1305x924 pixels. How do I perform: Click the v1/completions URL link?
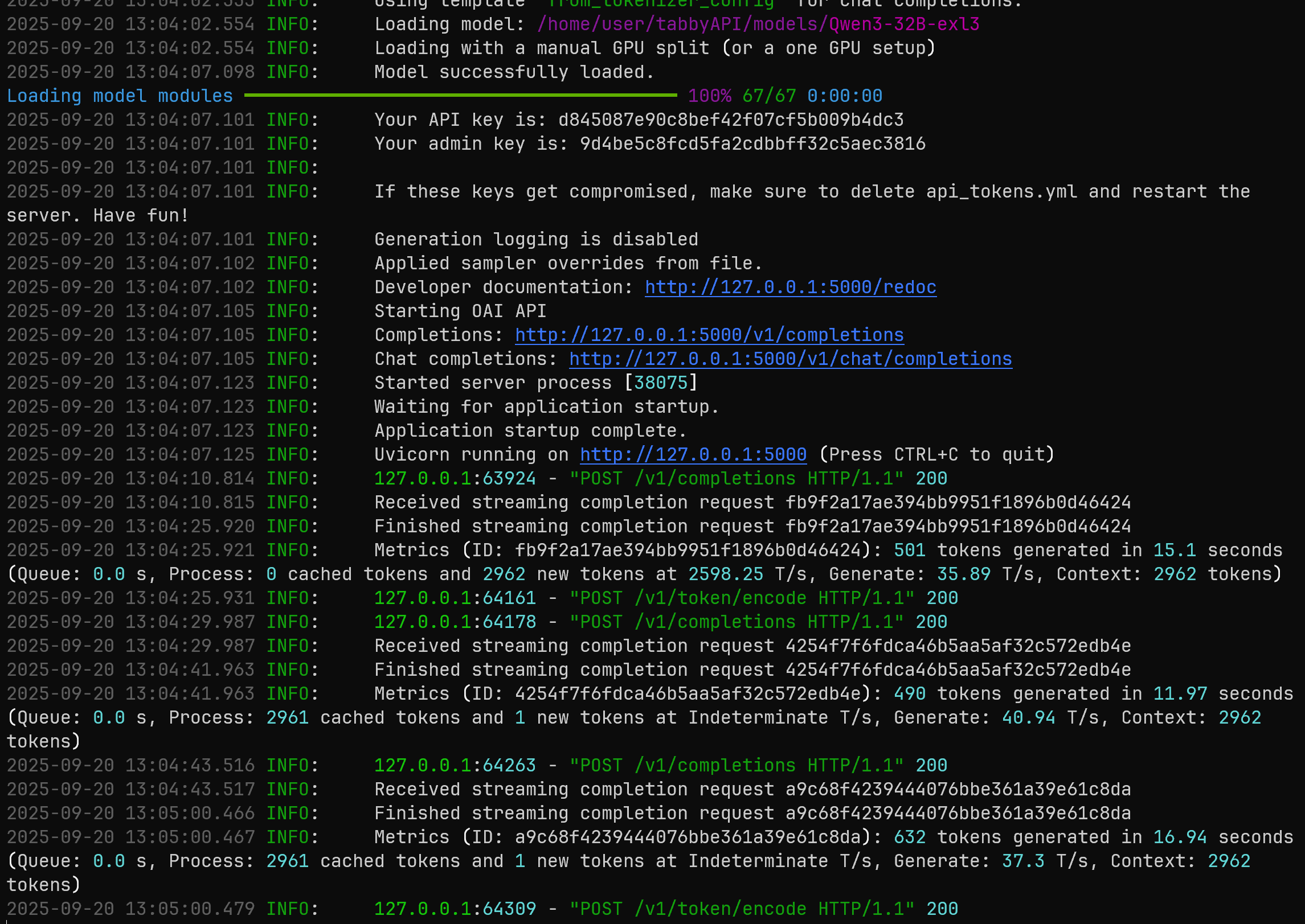point(709,335)
